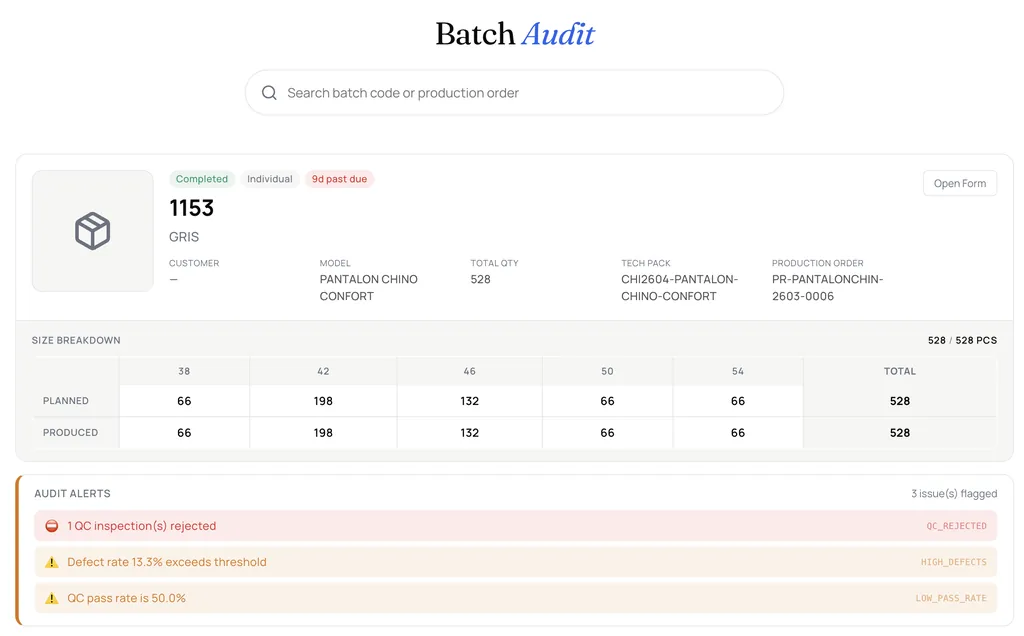Click the 9d past due badge

click(x=339, y=179)
